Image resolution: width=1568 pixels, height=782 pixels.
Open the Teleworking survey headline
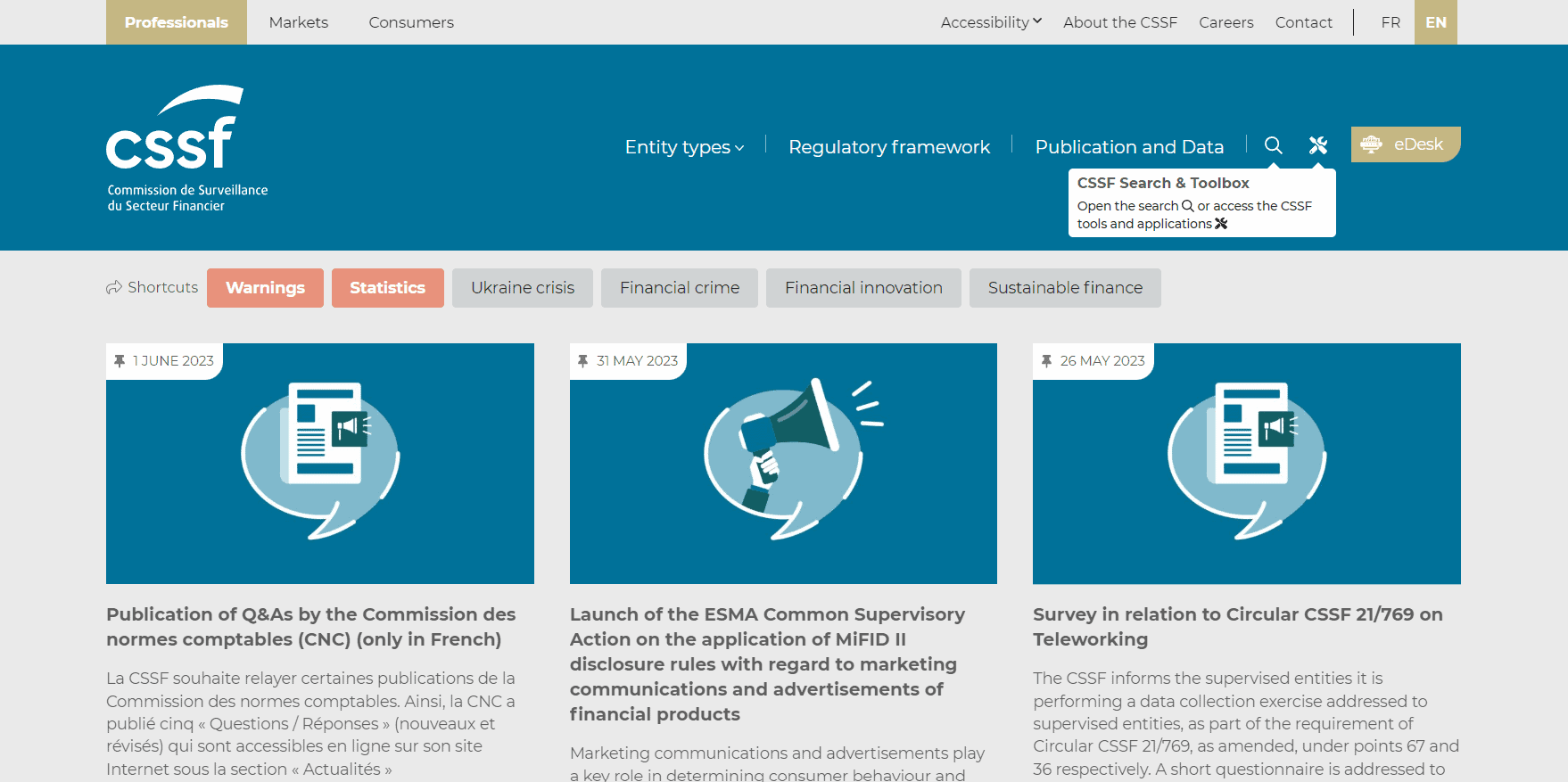(1238, 627)
